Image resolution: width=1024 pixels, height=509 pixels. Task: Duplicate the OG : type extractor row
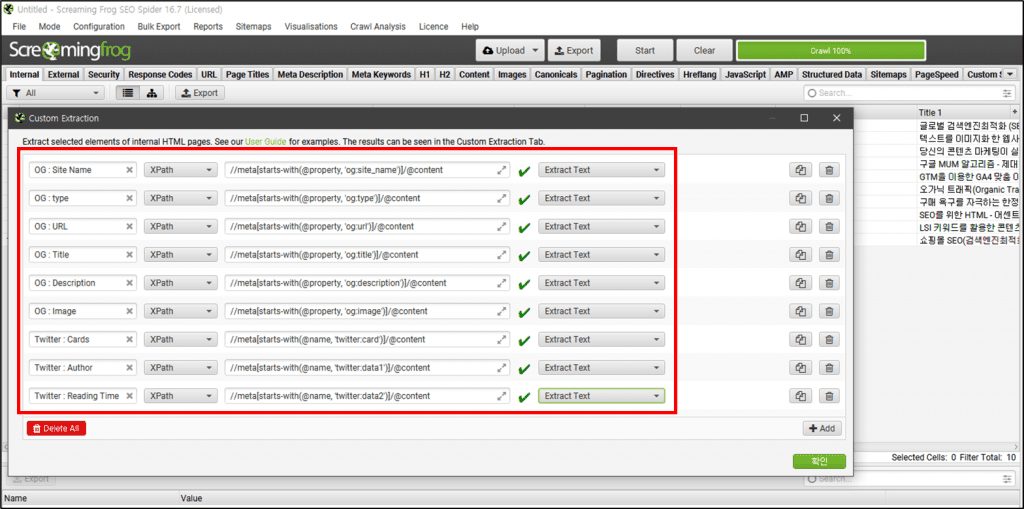coord(800,198)
